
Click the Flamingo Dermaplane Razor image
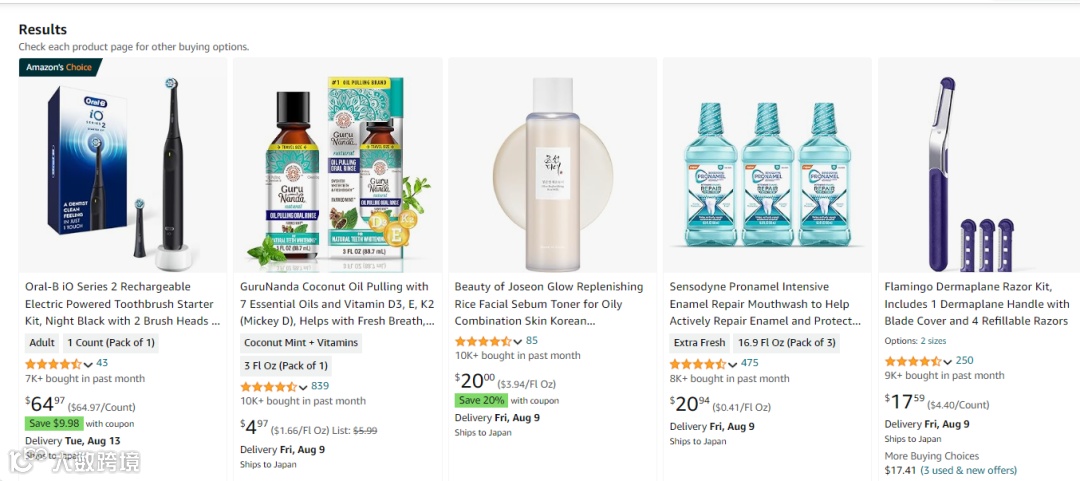pyautogui.click(x=978, y=165)
